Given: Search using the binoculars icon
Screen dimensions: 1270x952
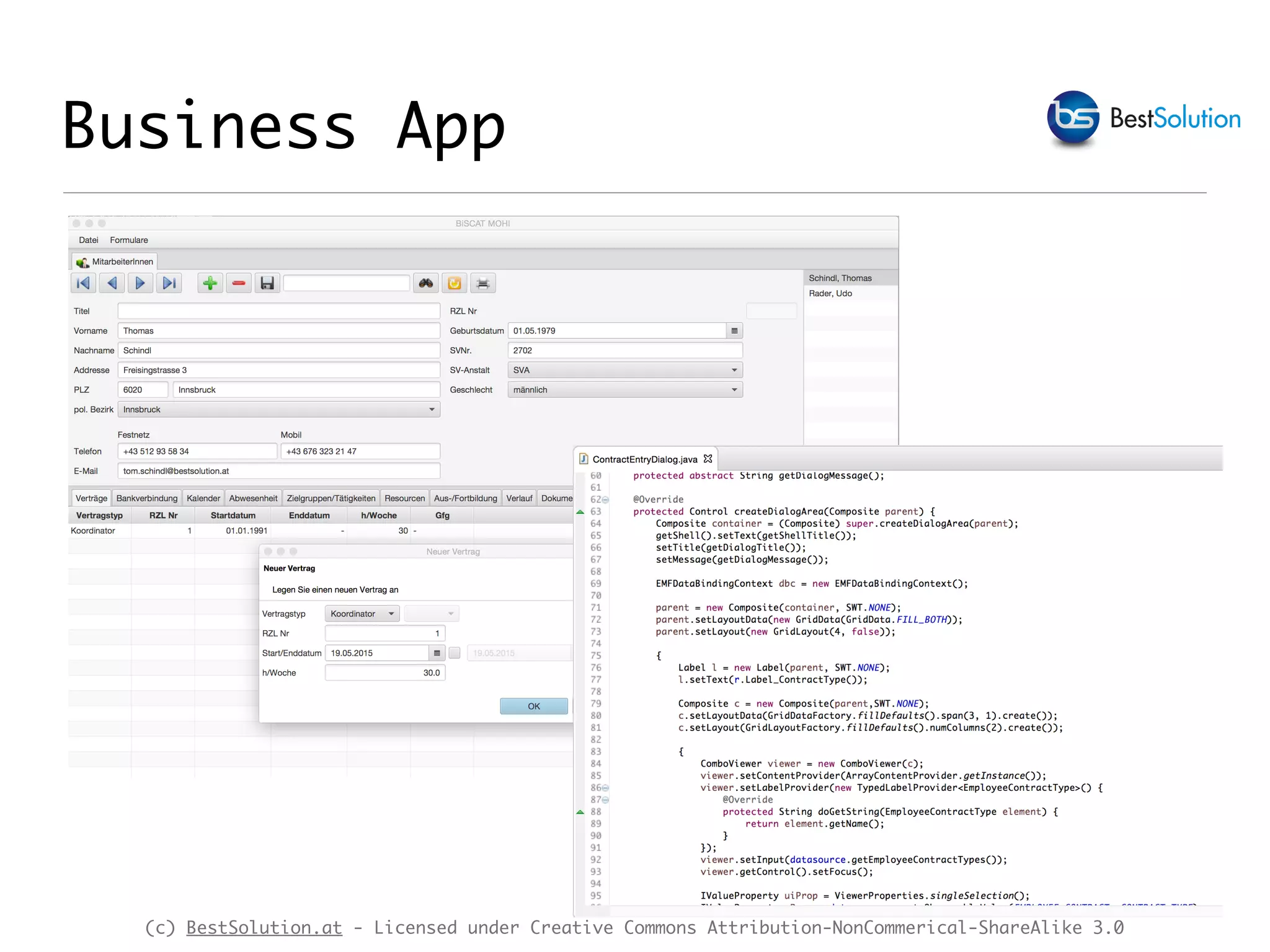Looking at the screenshot, I should click(x=426, y=283).
